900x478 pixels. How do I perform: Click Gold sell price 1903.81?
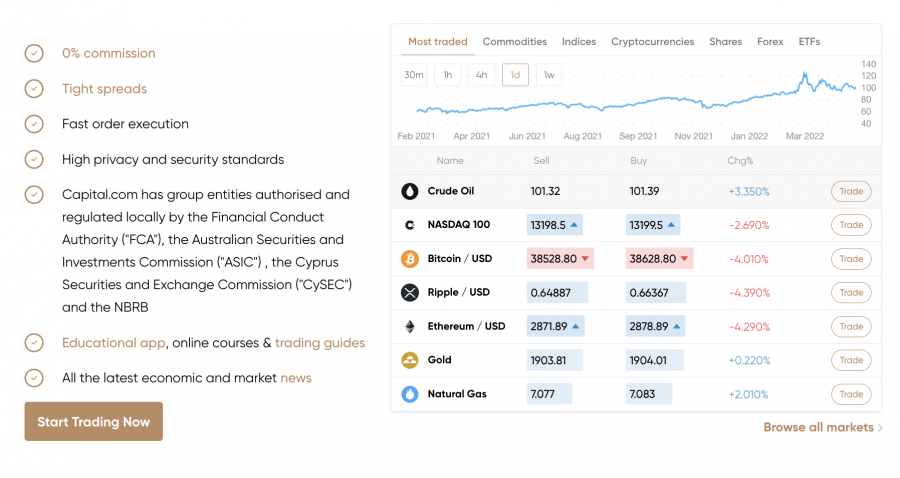tap(554, 360)
